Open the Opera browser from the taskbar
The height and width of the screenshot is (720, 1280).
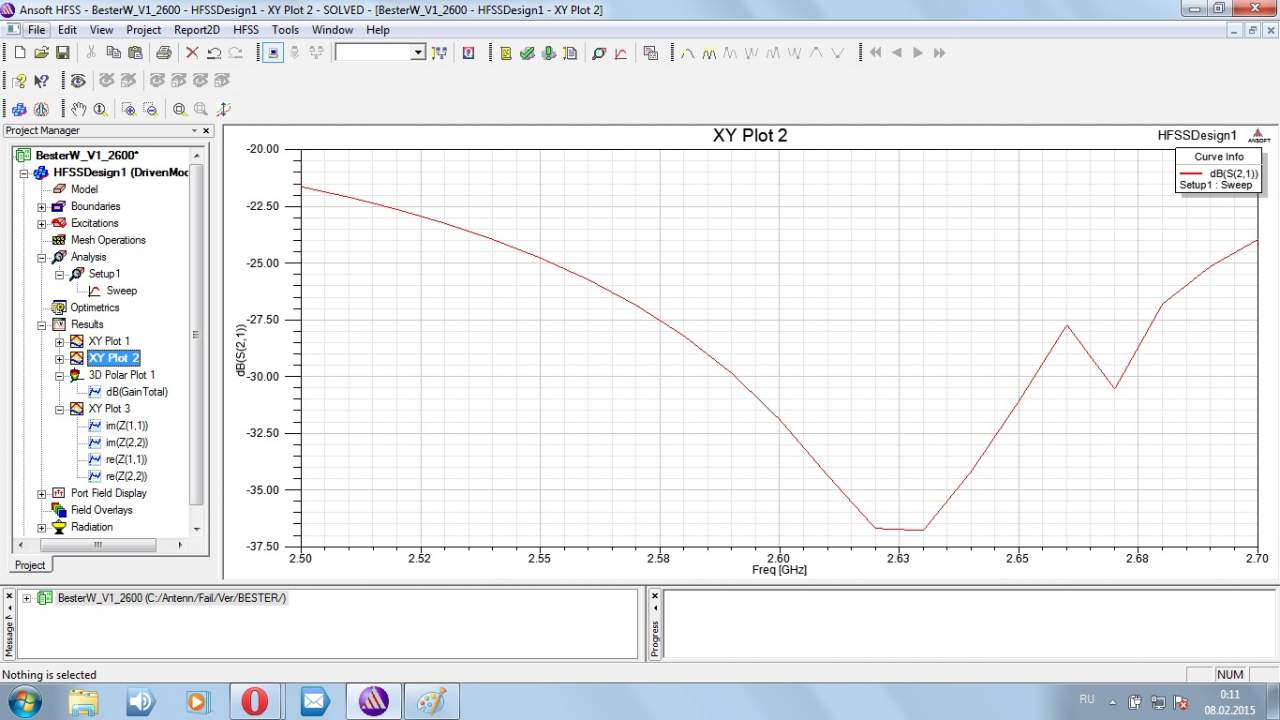tap(255, 701)
